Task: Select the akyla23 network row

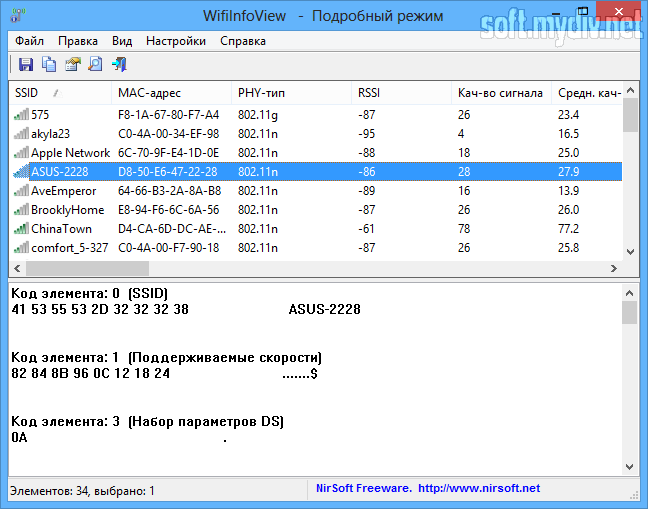Action: 316,133
